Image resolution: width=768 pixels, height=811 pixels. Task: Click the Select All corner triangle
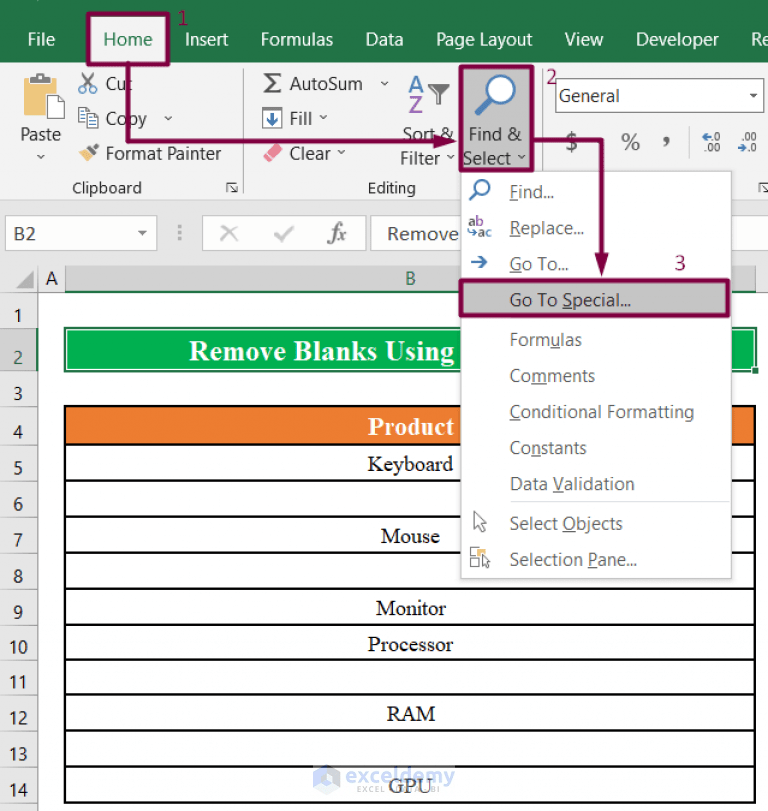[24, 279]
